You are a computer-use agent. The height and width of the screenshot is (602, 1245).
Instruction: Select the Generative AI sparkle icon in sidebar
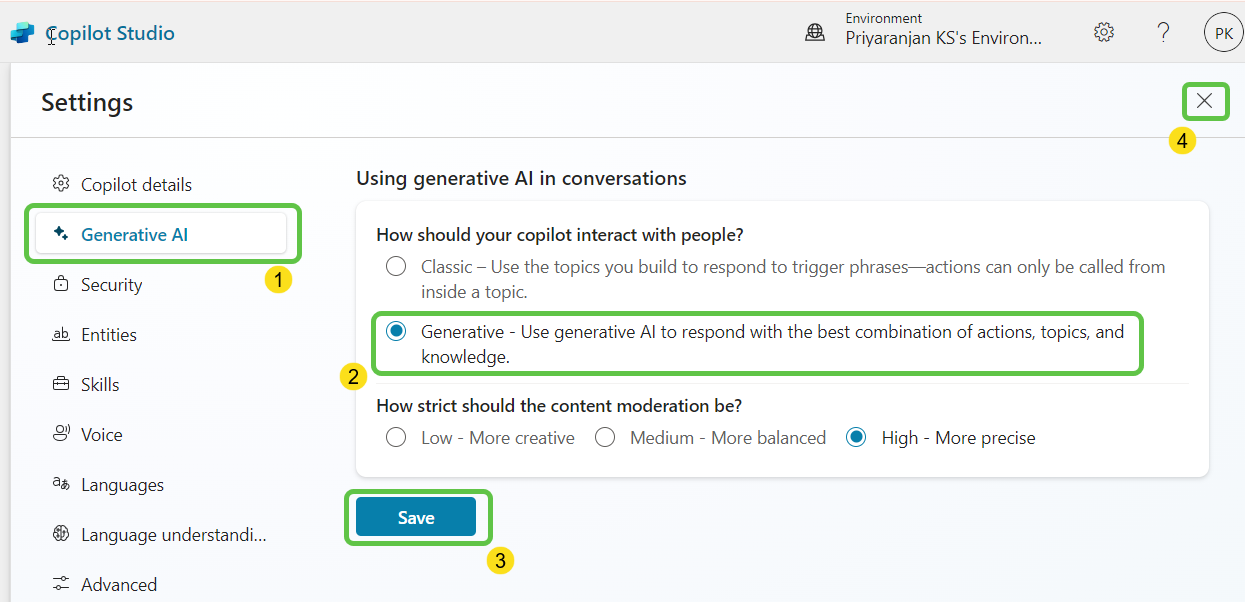coord(59,234)
